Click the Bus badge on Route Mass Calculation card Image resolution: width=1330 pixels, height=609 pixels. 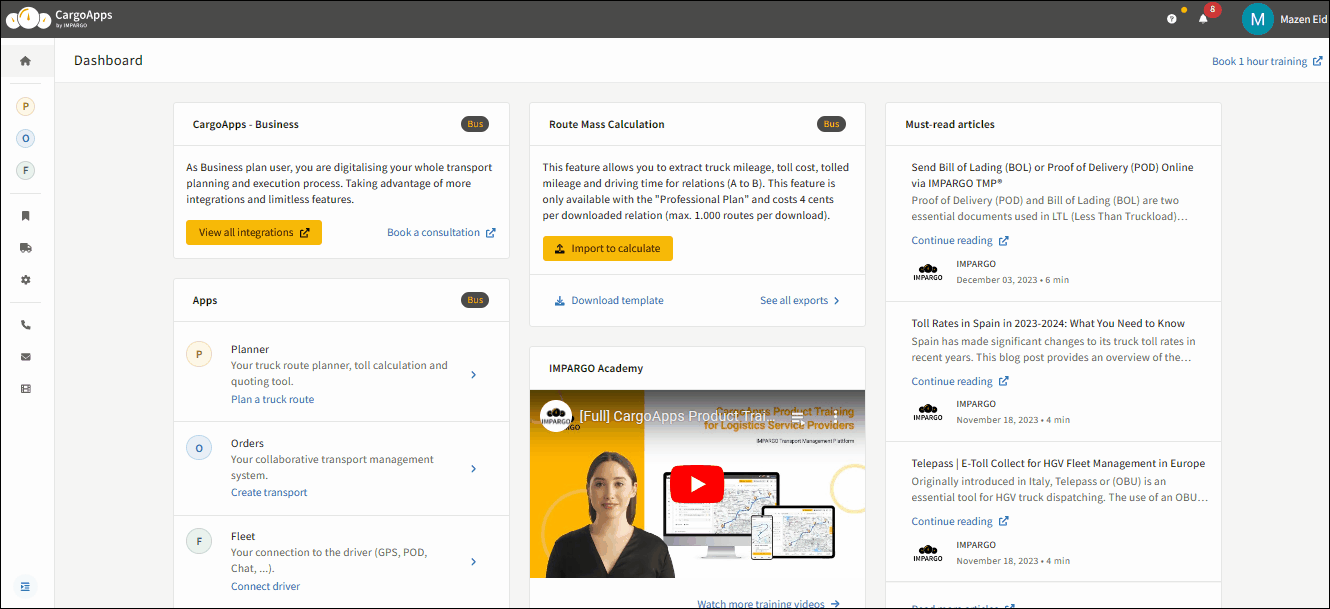pyautogui.click(x=831, y=125)
